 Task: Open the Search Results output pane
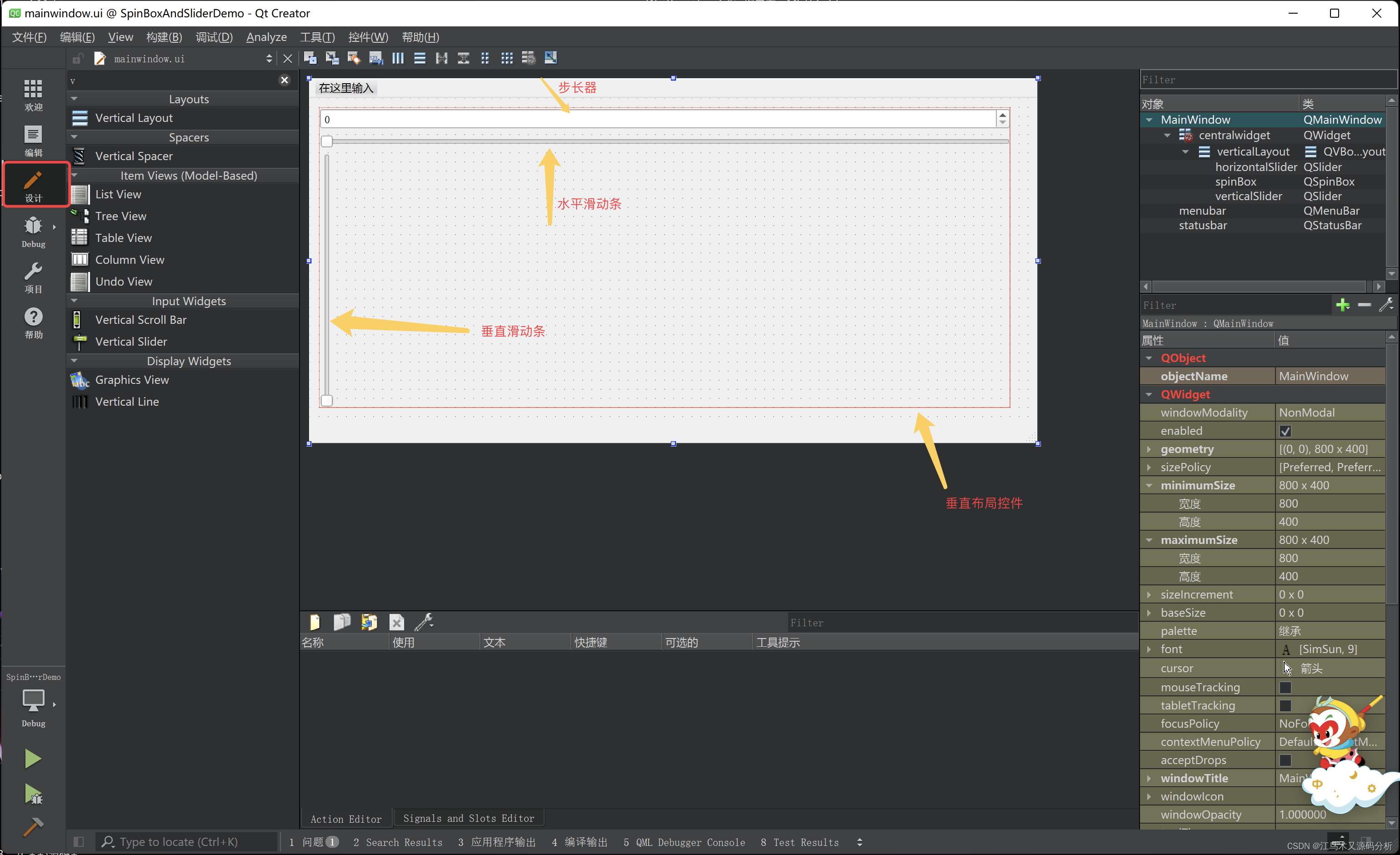pos(398,842)
